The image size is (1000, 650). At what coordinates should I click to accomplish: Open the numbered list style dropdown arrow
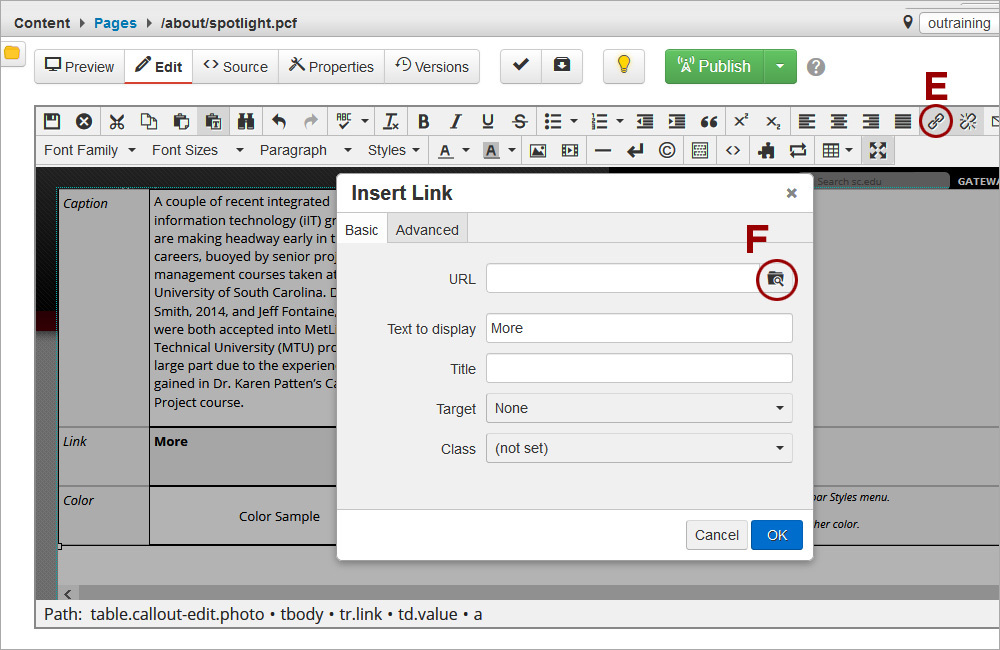point(620,121)
